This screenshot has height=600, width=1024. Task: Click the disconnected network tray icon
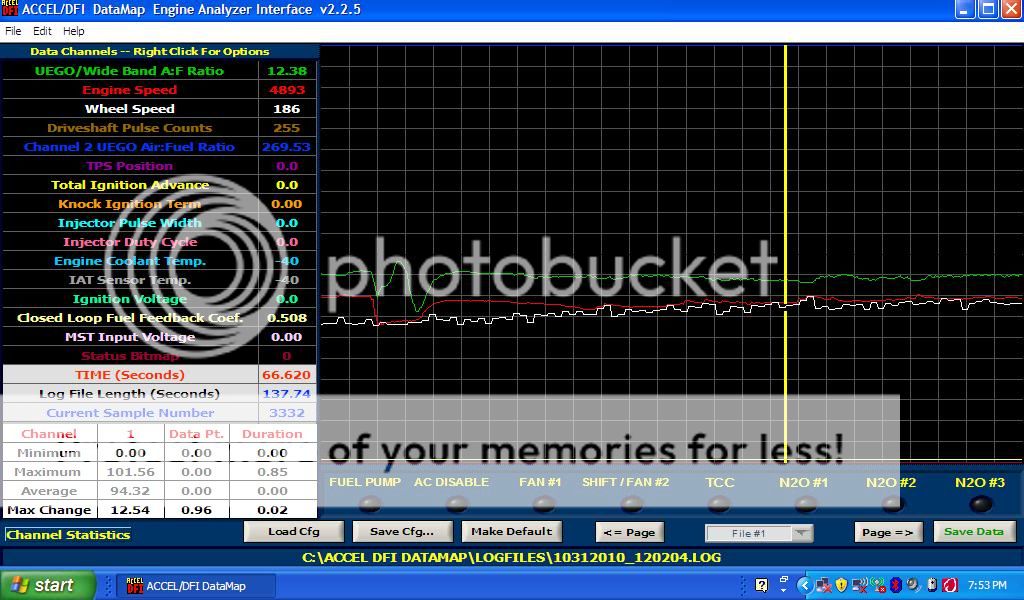point(823,585)
